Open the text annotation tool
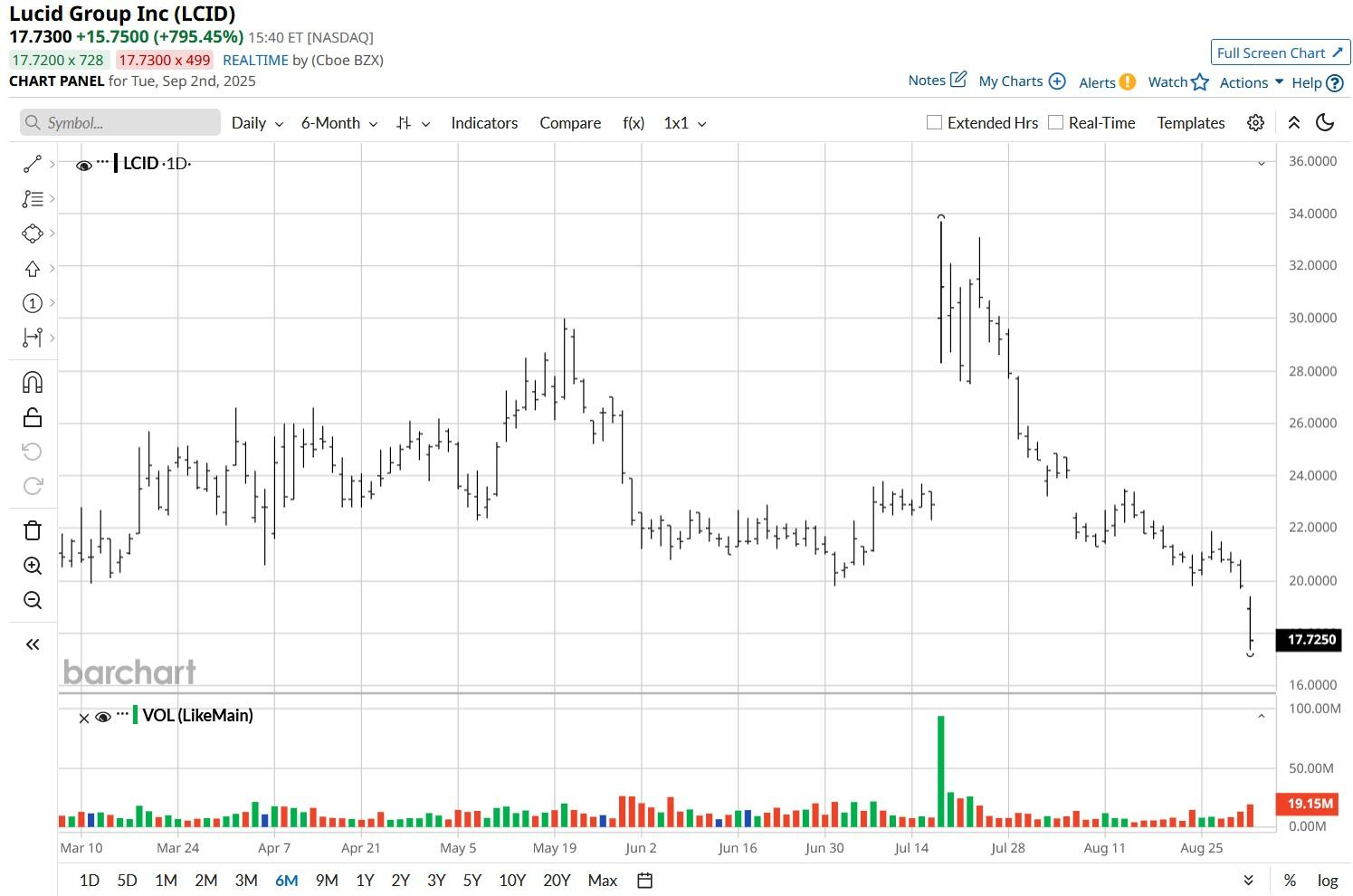Screen dimensions: 1353x896 [33, 198]
